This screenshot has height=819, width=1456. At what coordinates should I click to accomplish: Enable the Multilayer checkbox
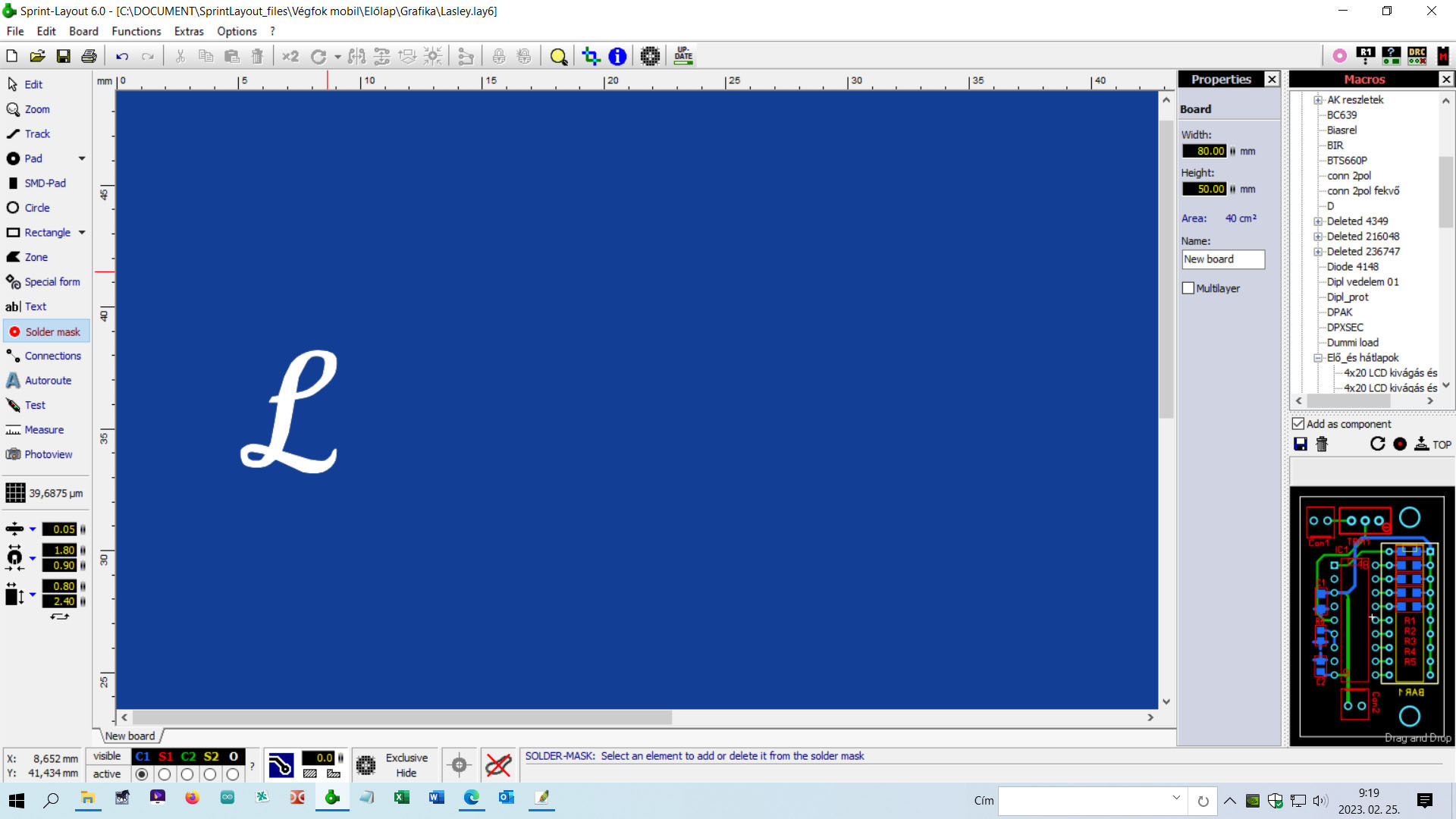[1188, 288]
